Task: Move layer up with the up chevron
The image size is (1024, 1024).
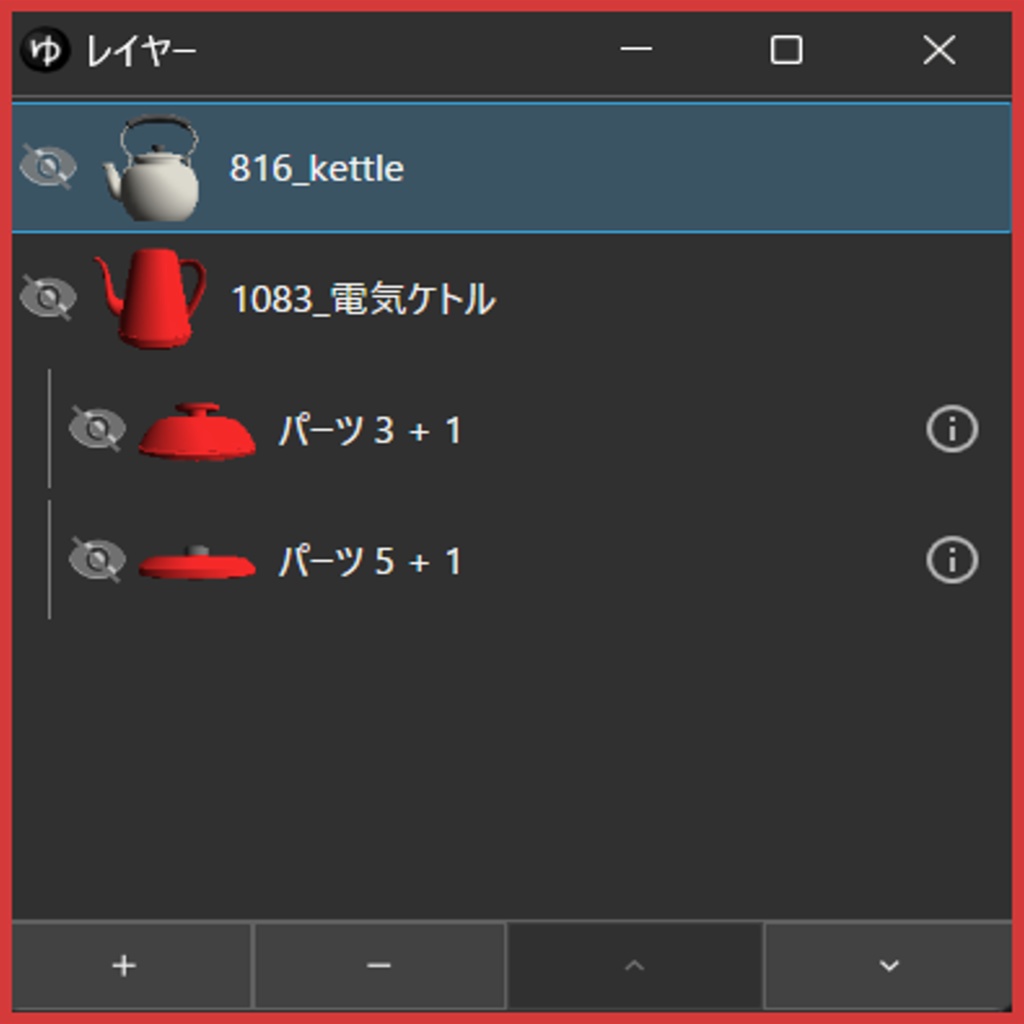Action: coord(634,966)
